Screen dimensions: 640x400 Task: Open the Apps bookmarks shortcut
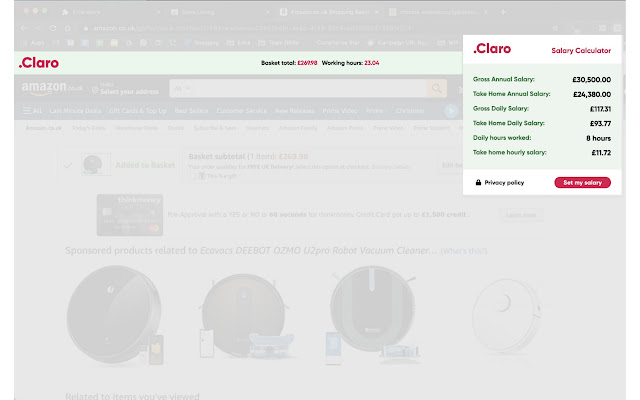click(x=33, y=43)
